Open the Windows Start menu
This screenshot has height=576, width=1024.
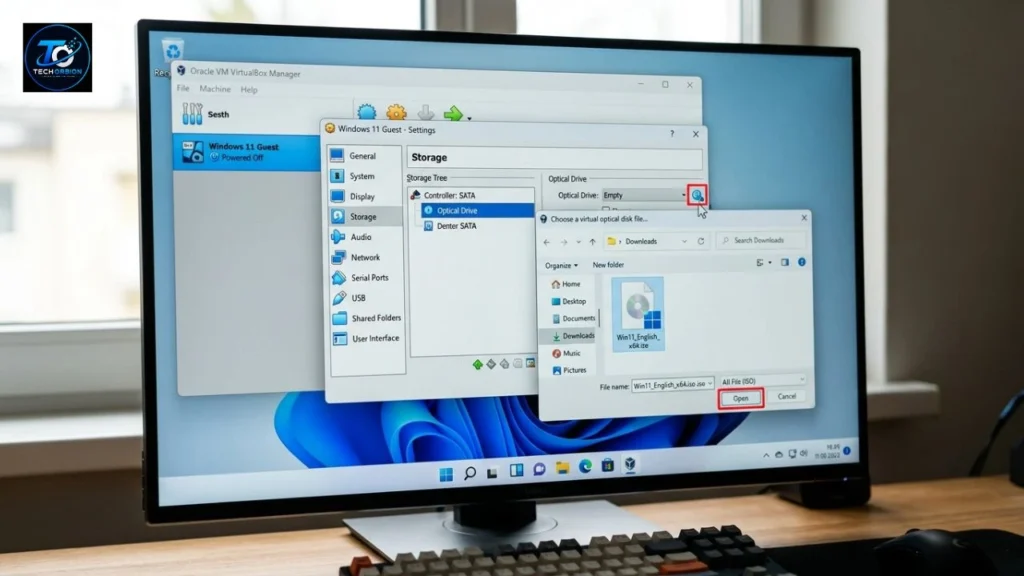click(446, 474)
